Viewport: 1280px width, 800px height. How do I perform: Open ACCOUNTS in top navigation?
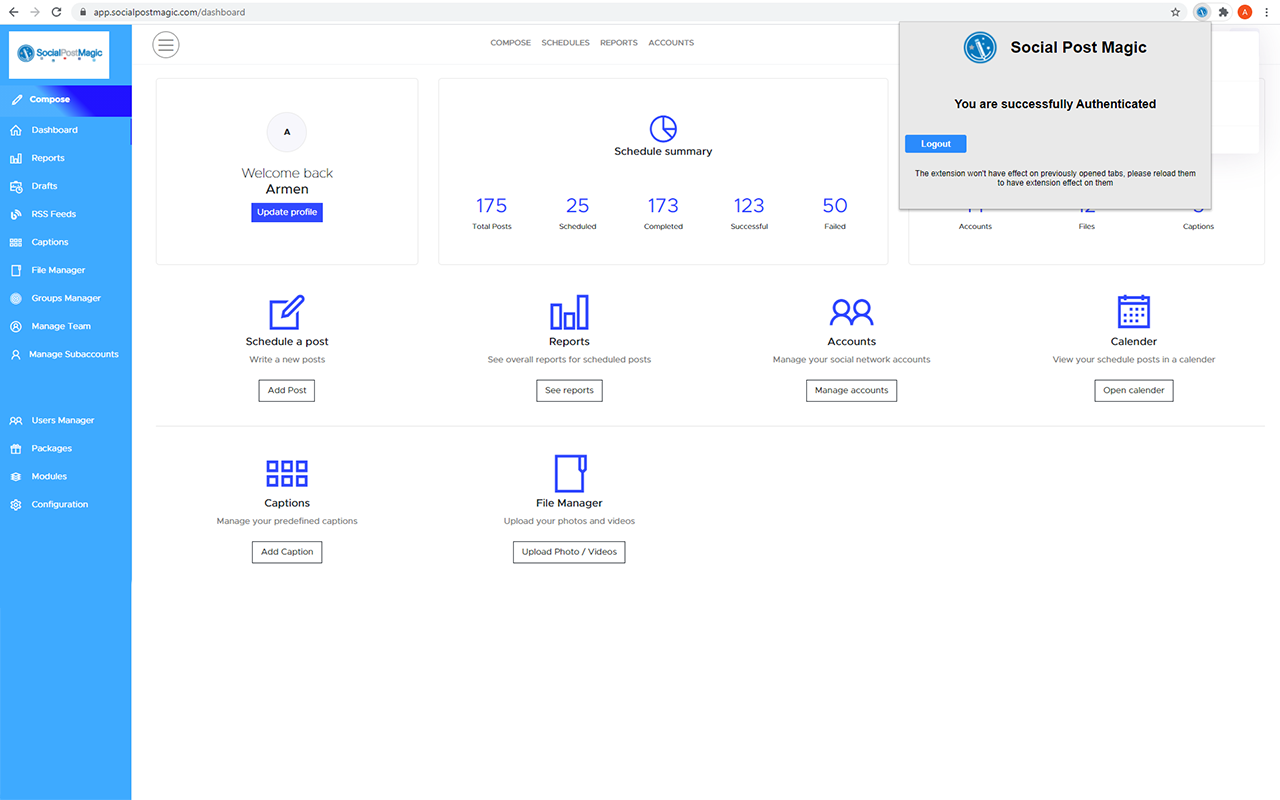pos(671,43)
